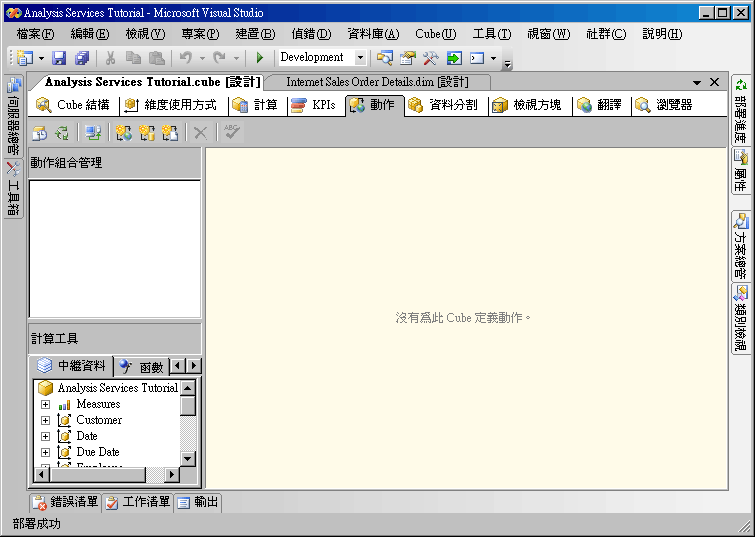The height and width of the screenshot is (537, 755).
Task: Switch to the Cube 結構 tab
Action: pos(73,105)
